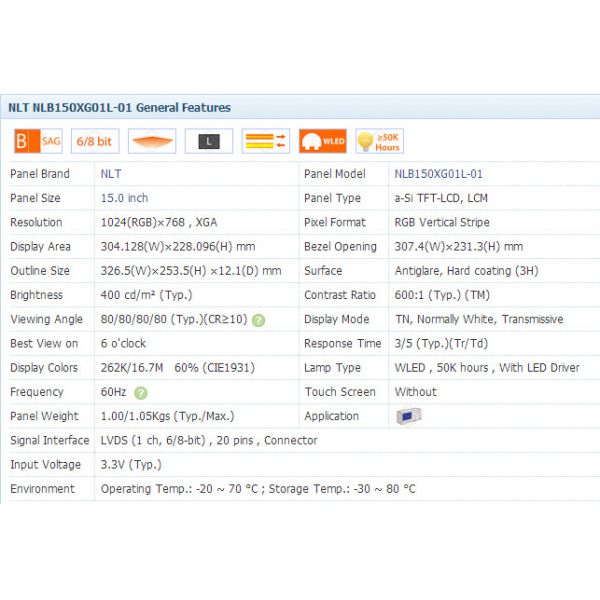Click the LVDS signal interface value
600x600 pixels.
click(x=209, y=440)
